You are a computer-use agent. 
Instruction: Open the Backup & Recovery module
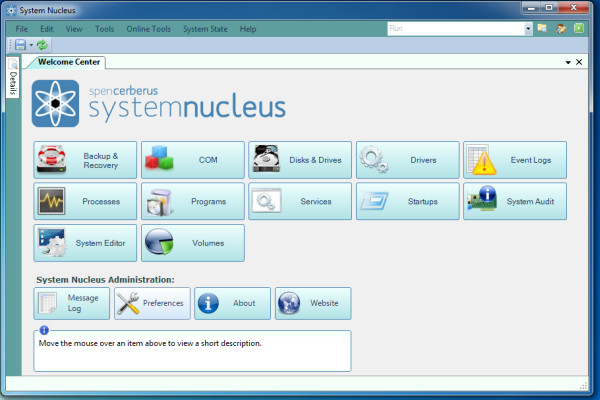pos(85,160)
